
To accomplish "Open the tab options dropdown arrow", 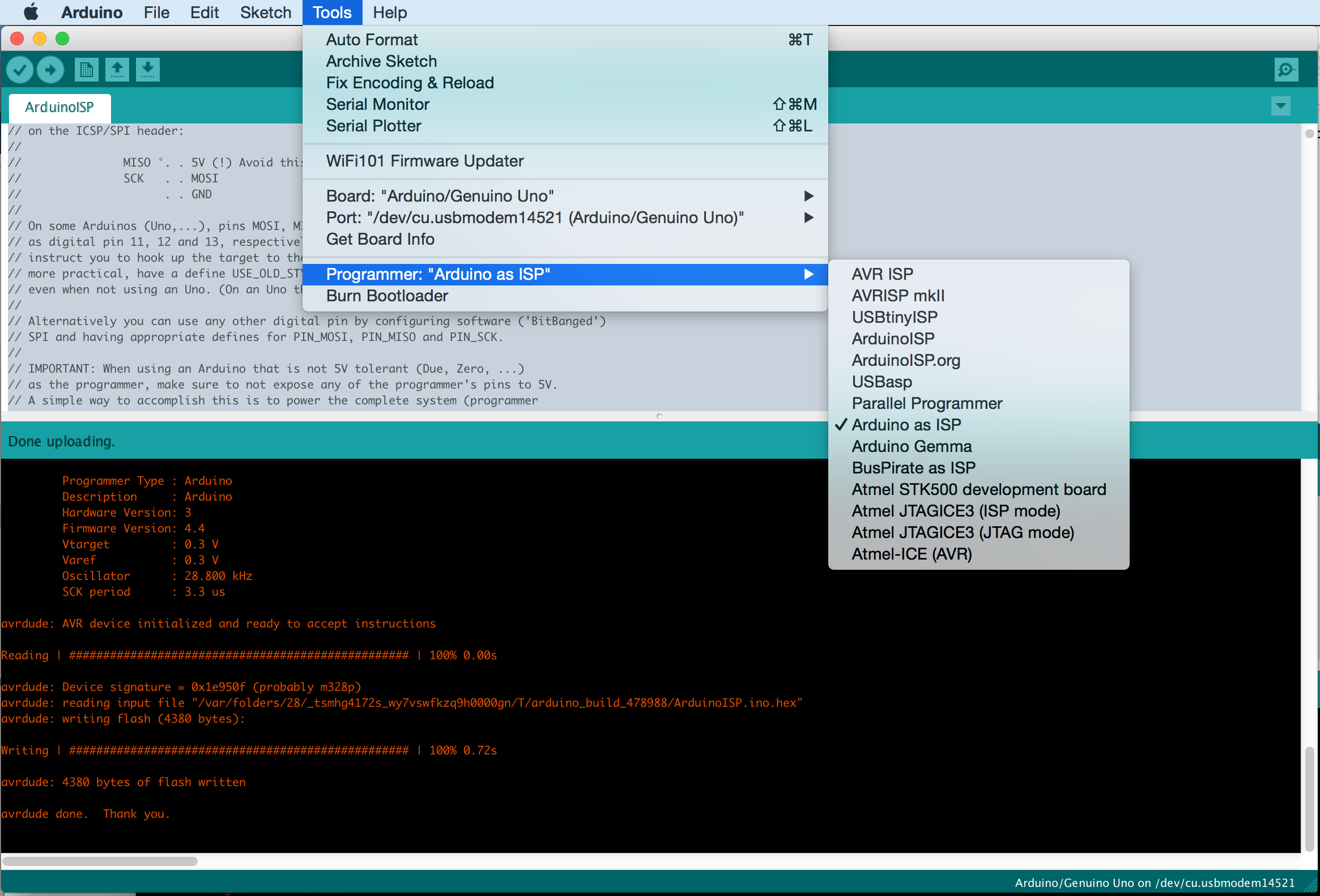I will (1281, 105).
